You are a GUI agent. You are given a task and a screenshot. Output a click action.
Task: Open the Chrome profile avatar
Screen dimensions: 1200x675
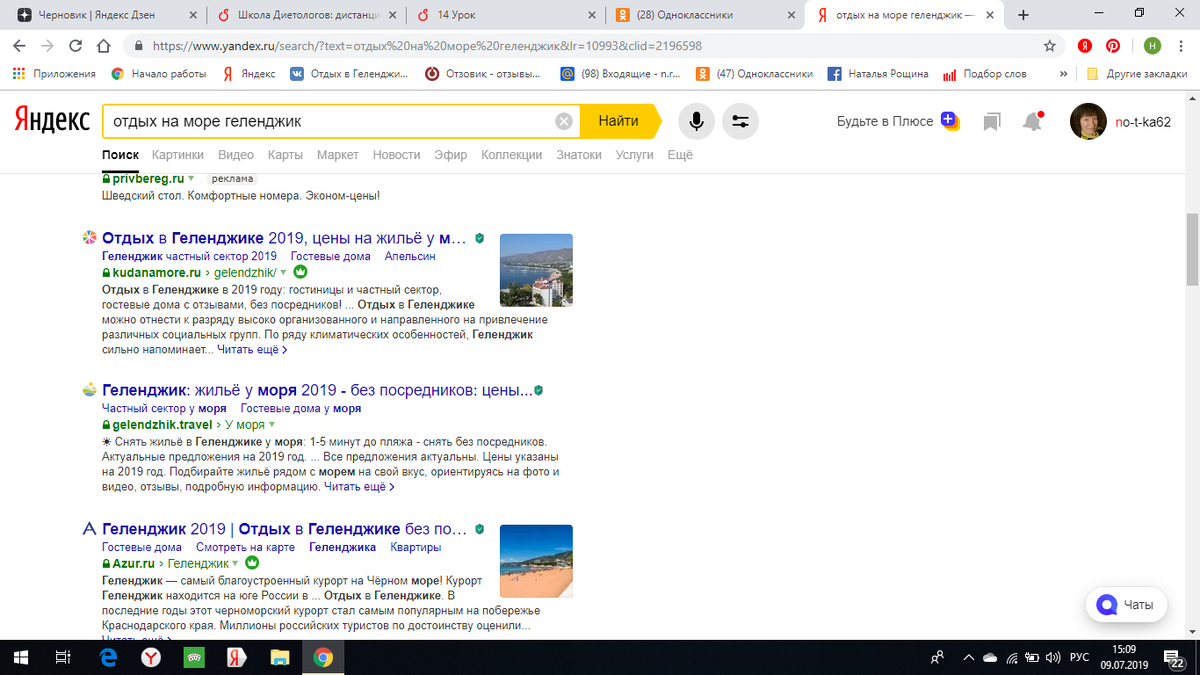pyautogui.click(x=1152, y=46)
